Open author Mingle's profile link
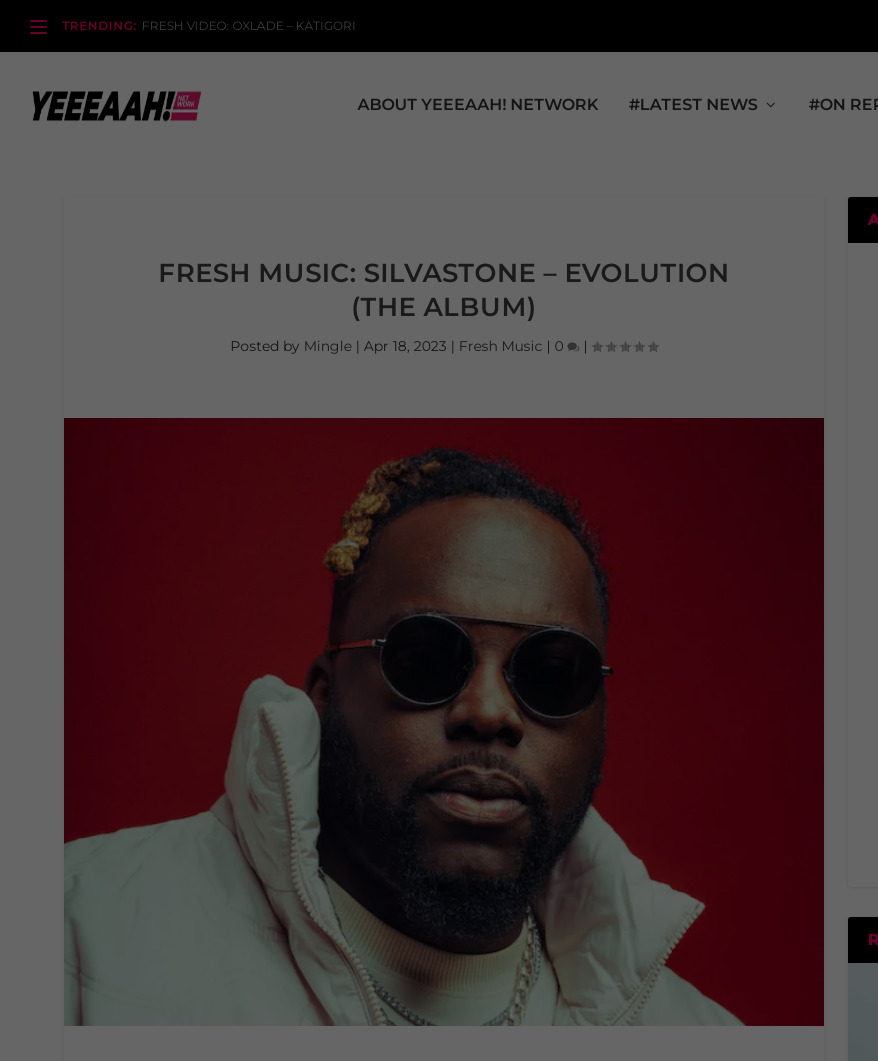This screenshot has width=878, height=1061. coord(327,346)
